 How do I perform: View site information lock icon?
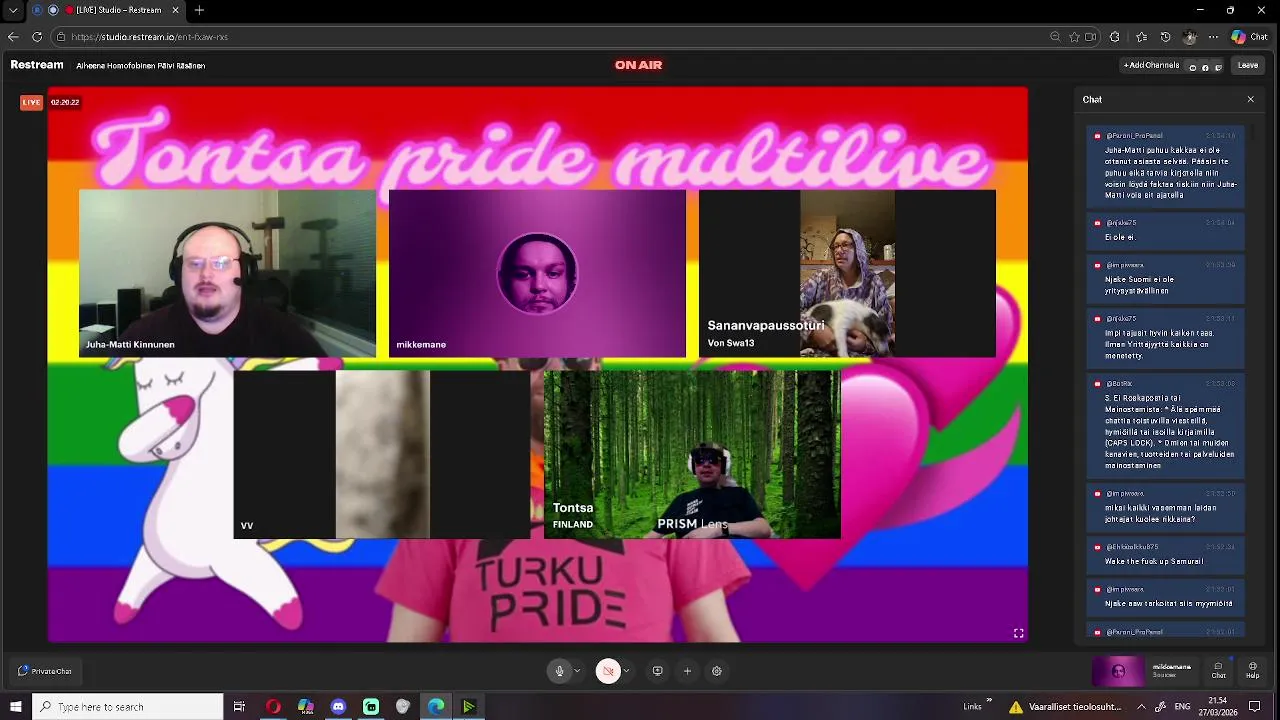[61, 37]
